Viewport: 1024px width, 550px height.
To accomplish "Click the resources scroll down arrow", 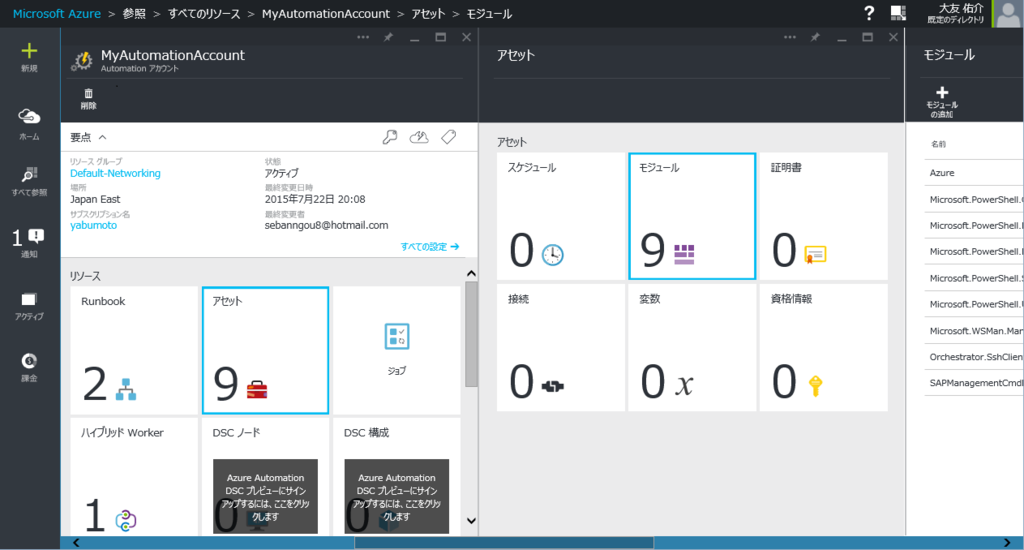I will click(471, 521).
